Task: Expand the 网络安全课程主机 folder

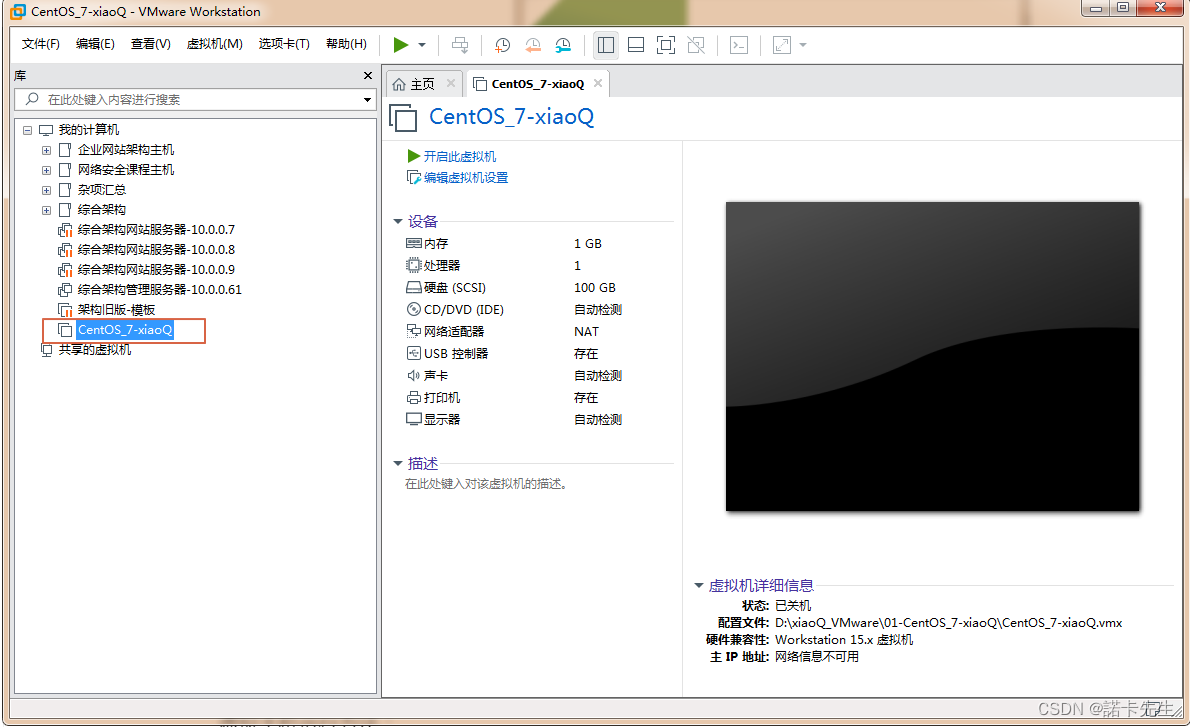Action: [x=46, y=170]
